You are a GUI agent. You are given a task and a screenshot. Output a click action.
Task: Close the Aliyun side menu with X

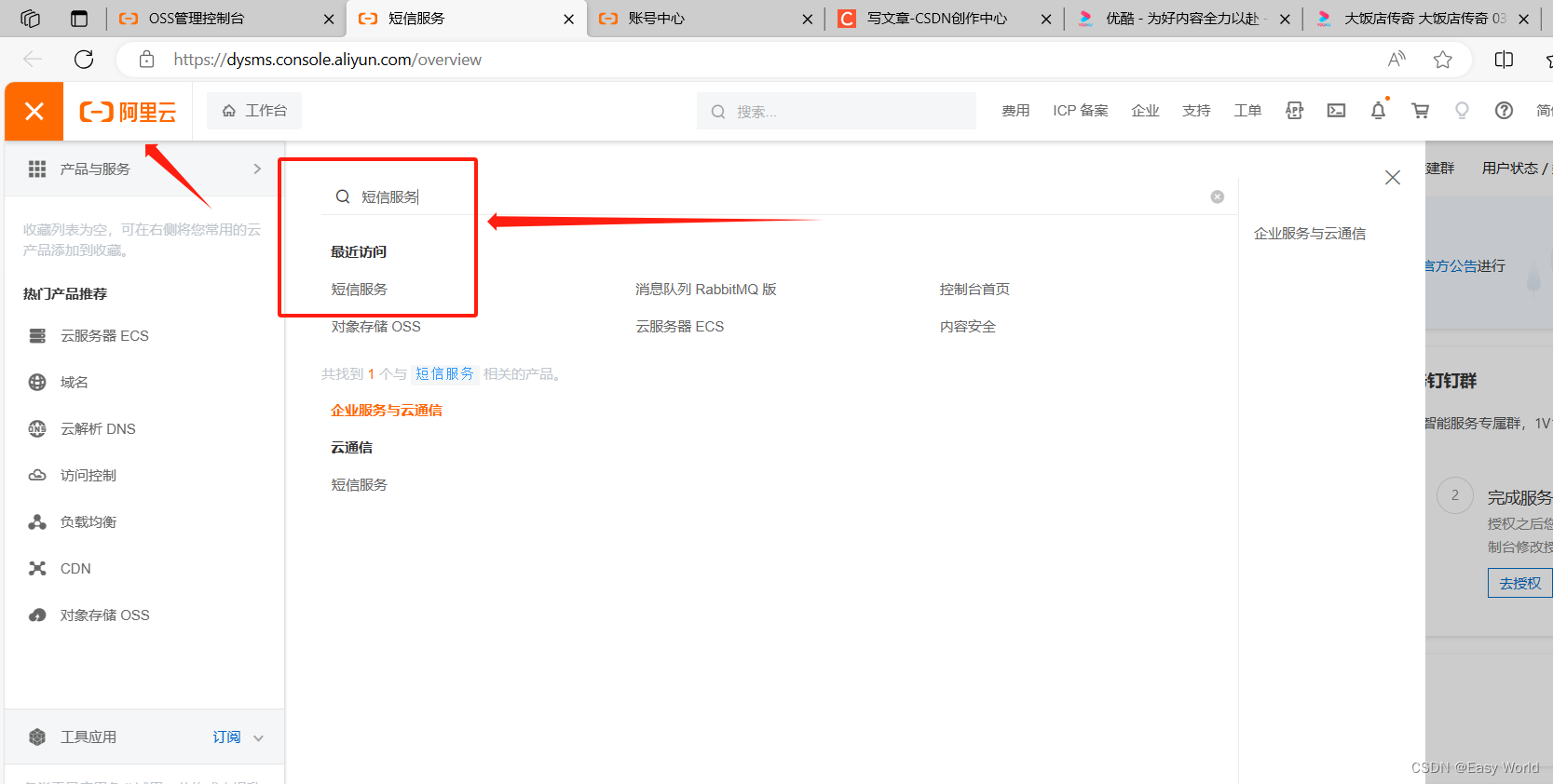tap(34, 112)
